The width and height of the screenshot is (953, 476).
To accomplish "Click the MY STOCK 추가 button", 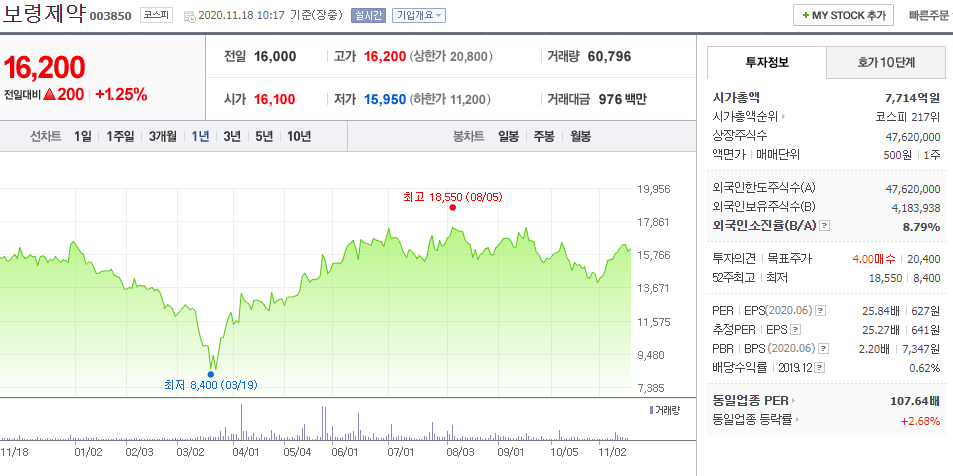I will point(843,15).
